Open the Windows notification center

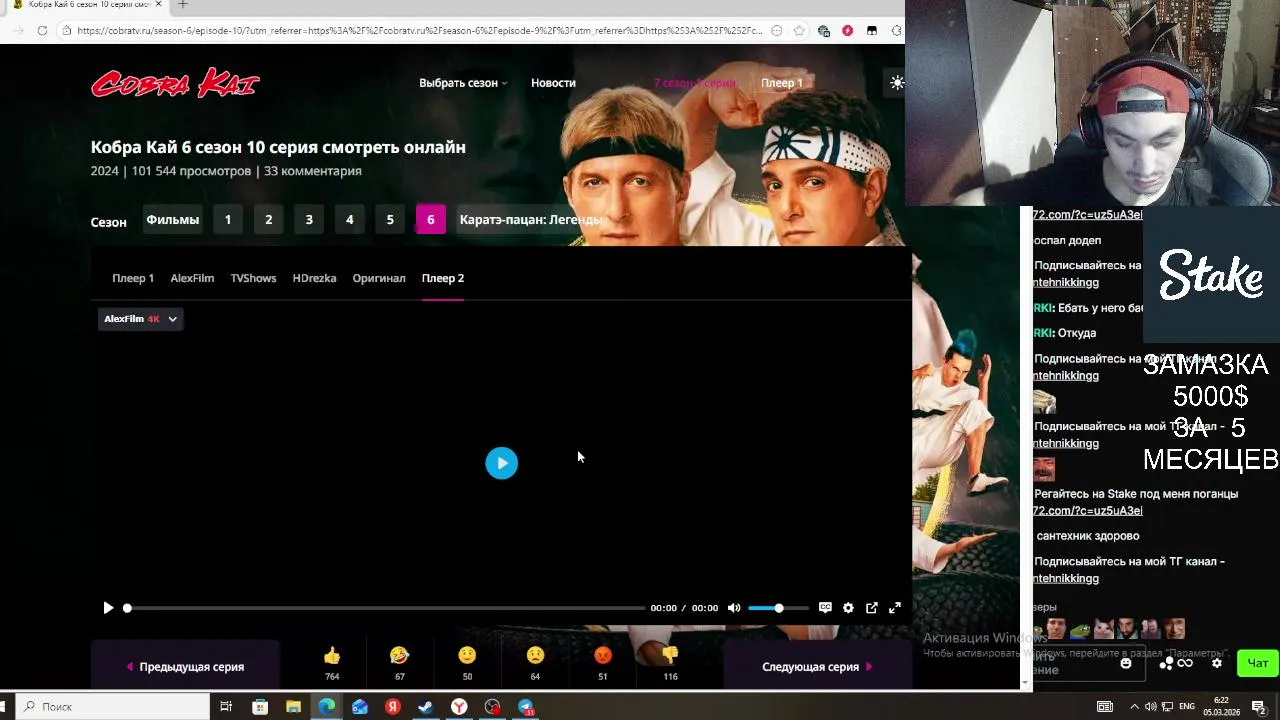click(x=1259, y=707)
